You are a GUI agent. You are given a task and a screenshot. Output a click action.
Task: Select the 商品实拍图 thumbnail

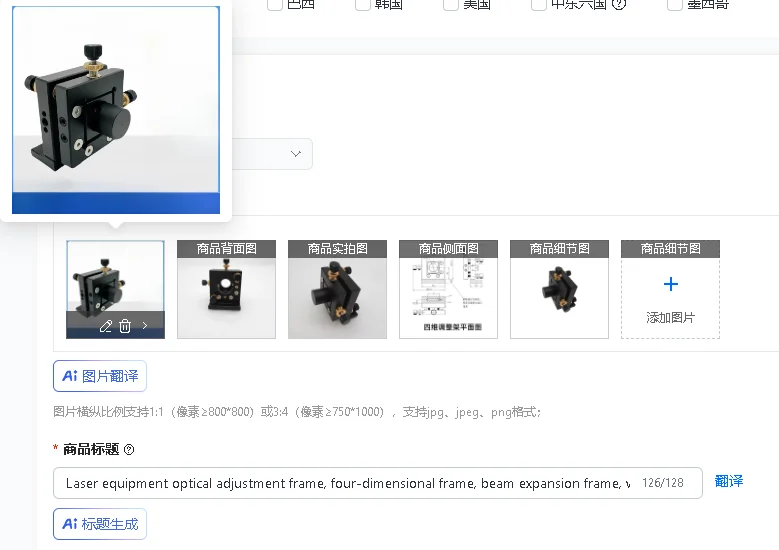[x=337, y=290]
